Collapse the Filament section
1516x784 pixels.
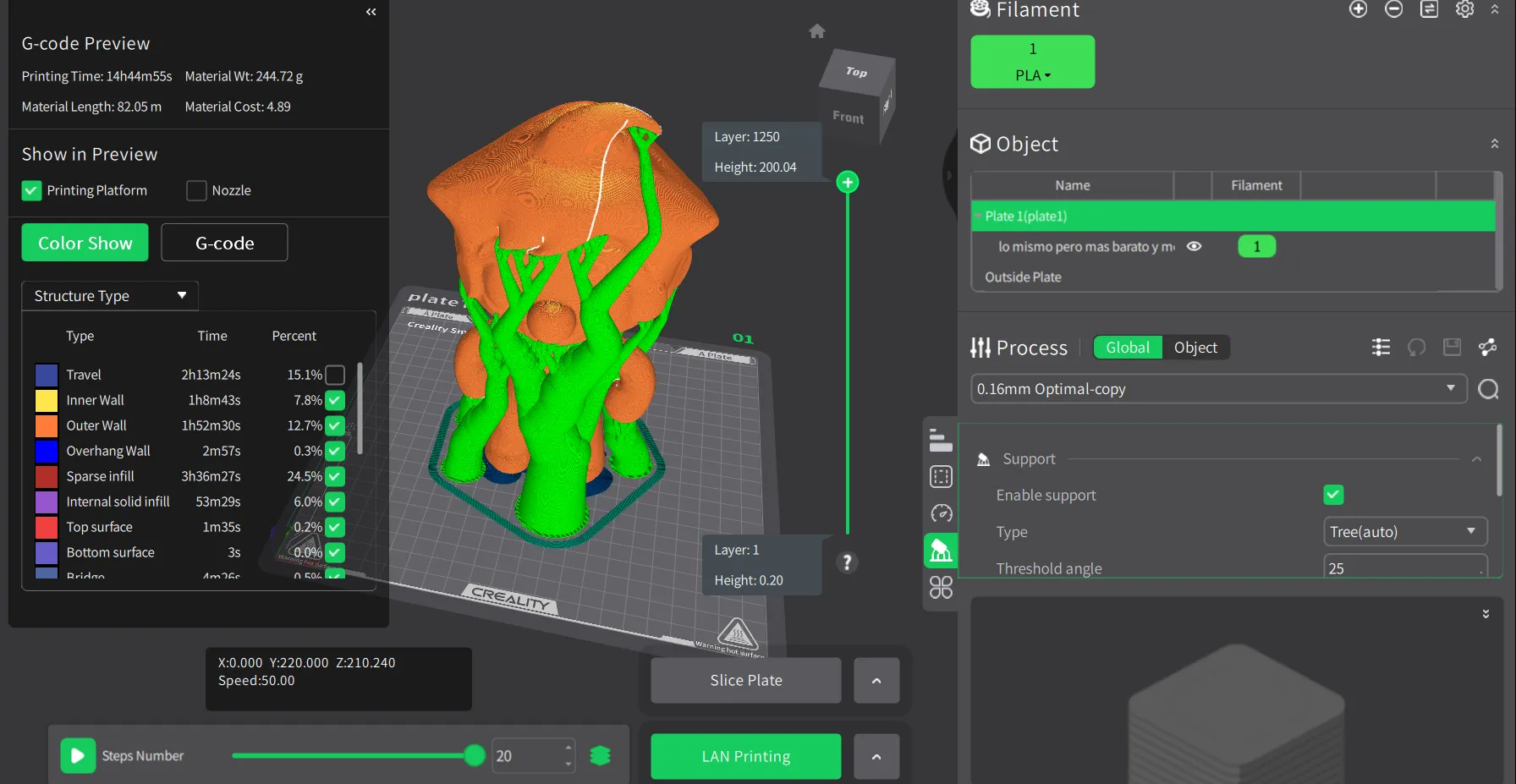coord(1495,9)
